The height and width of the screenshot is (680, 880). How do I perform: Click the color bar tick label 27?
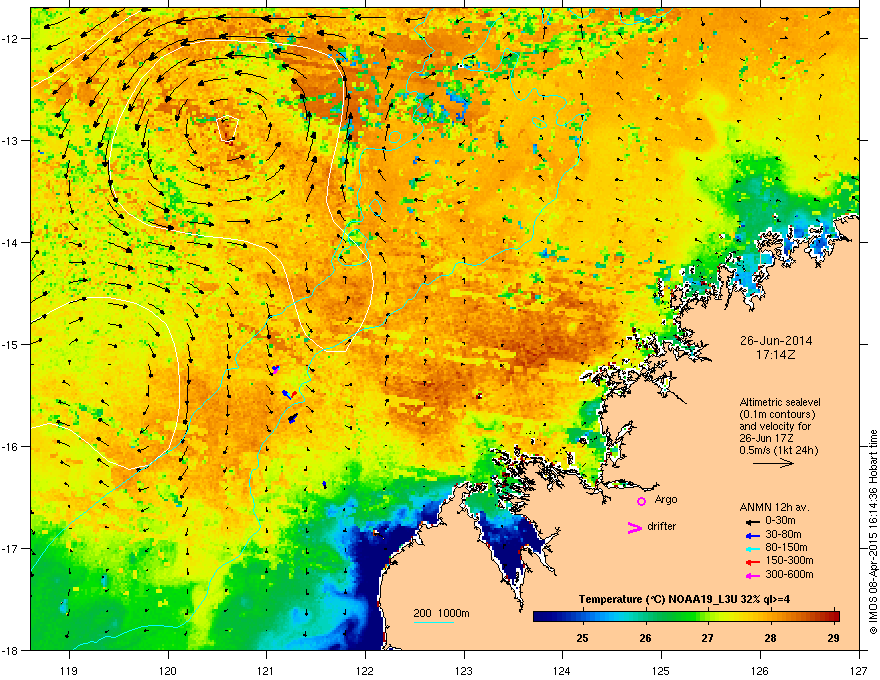pos(708,638)
